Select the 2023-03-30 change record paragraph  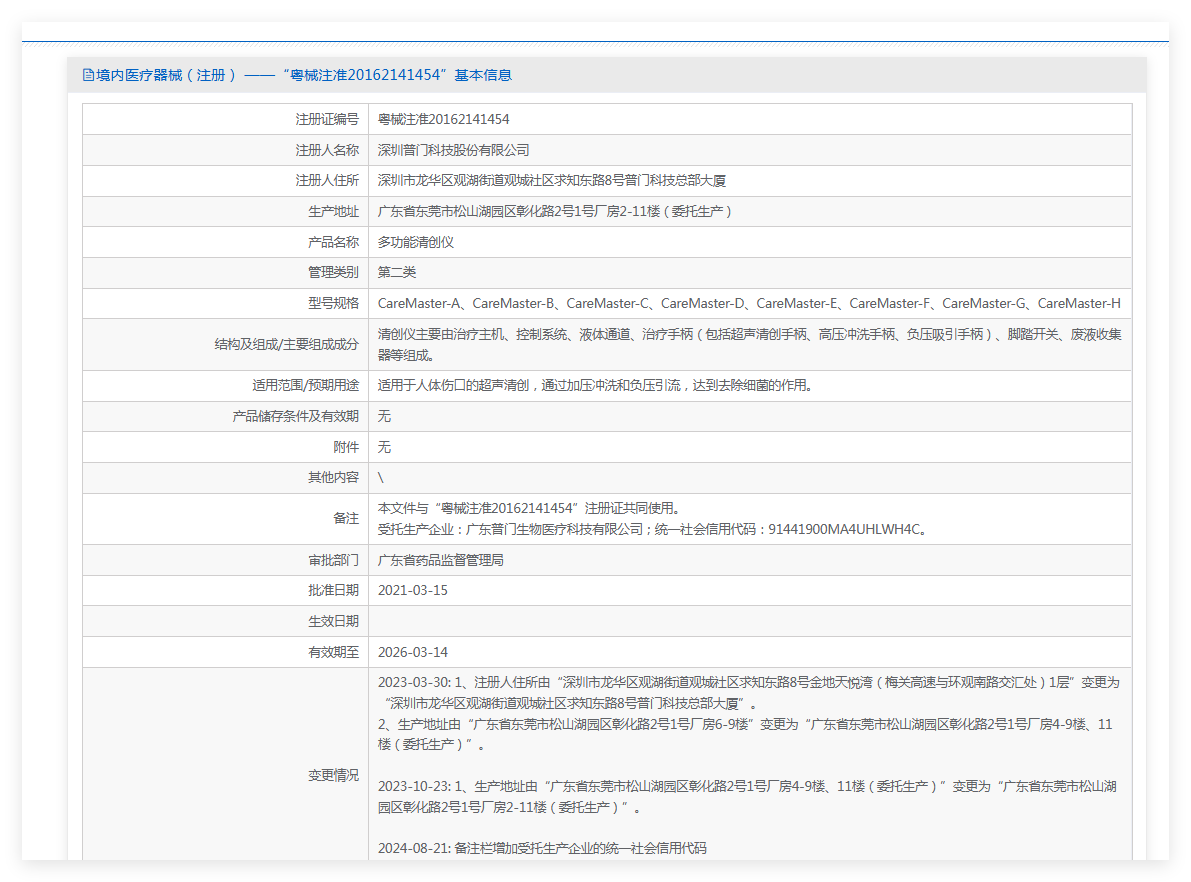pos(749,713)
